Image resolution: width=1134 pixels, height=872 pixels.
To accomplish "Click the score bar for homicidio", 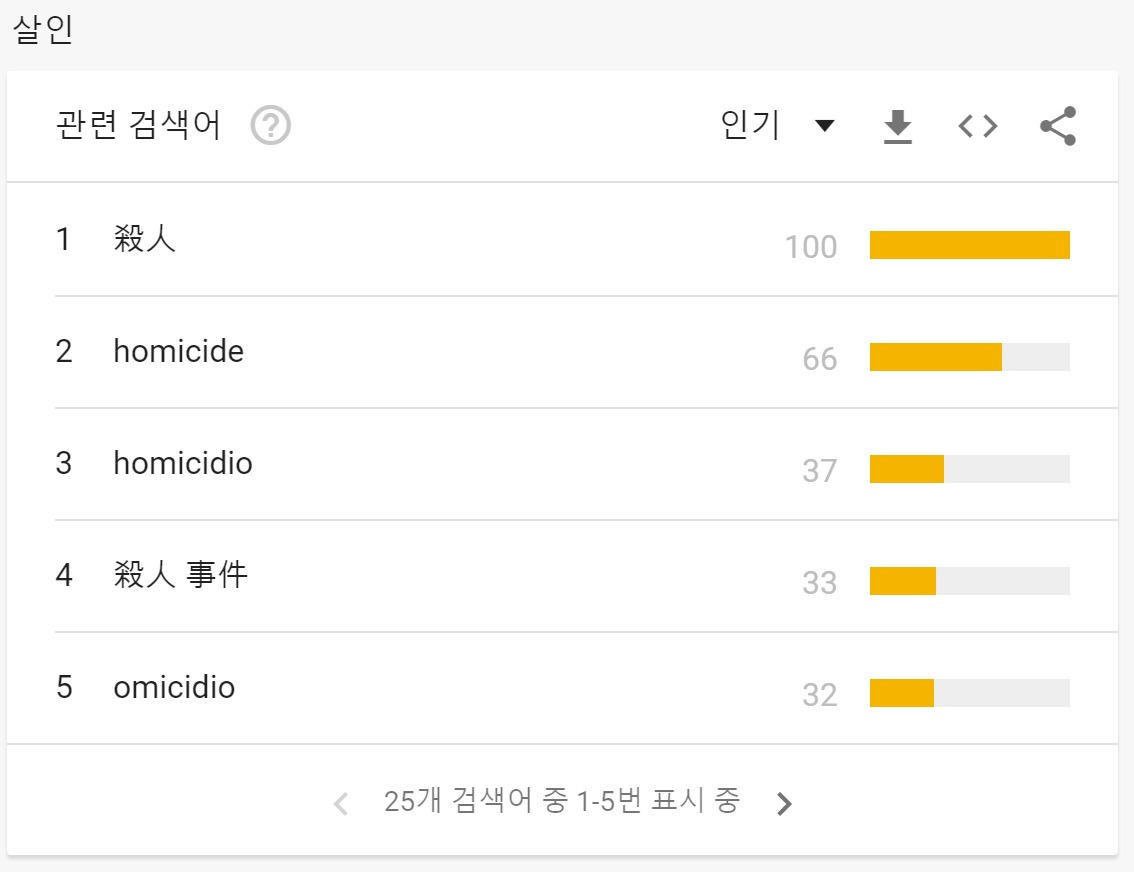I will coord(969,469).
